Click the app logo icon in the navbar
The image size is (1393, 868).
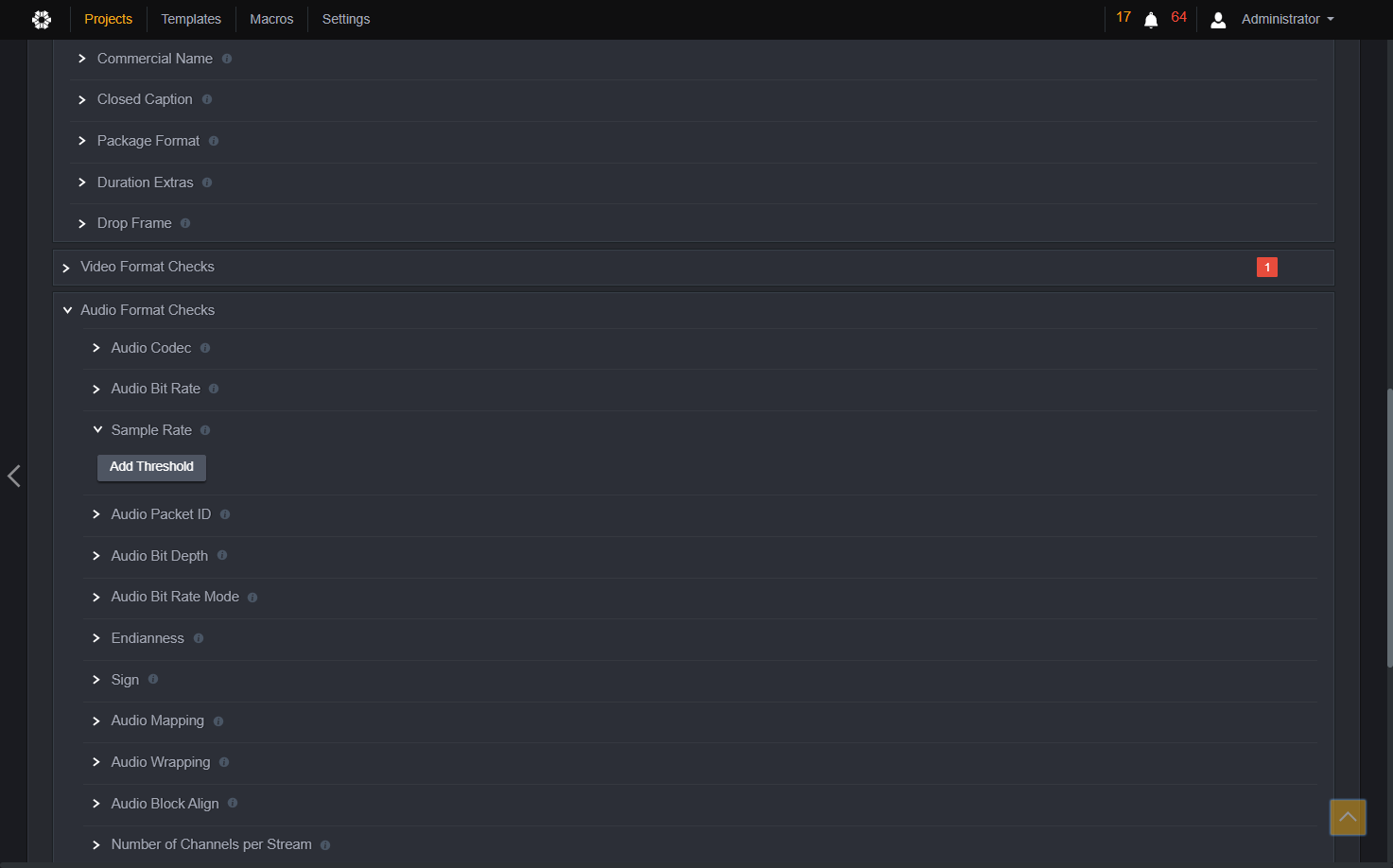click(42, 19)
